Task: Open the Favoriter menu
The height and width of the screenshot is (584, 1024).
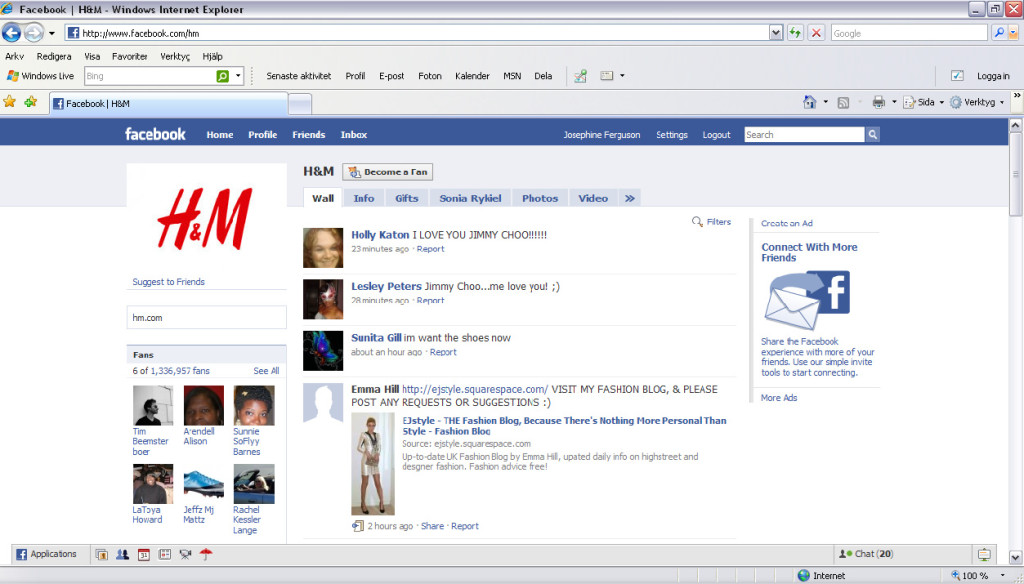Action: 130,56
